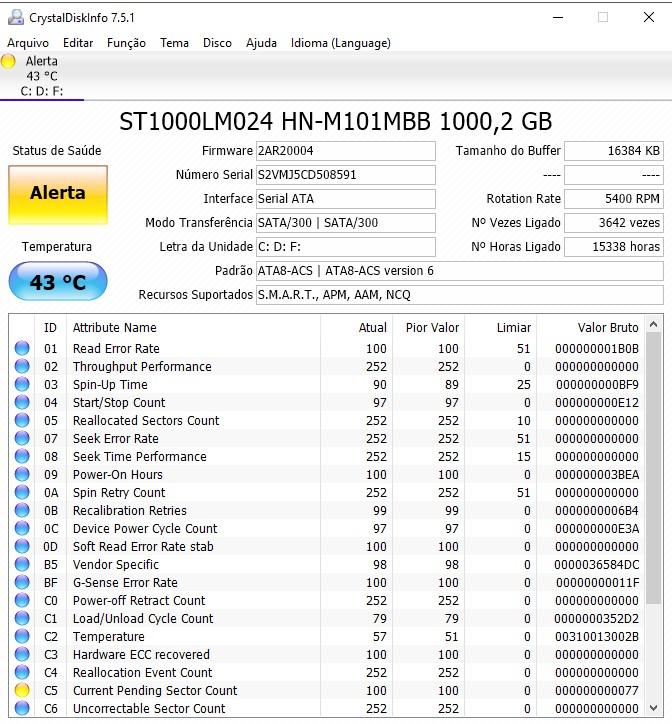Click blue status icon for Seek Time Performance
Viewport: 672px width, 724px height.
(x=22, y=457)
